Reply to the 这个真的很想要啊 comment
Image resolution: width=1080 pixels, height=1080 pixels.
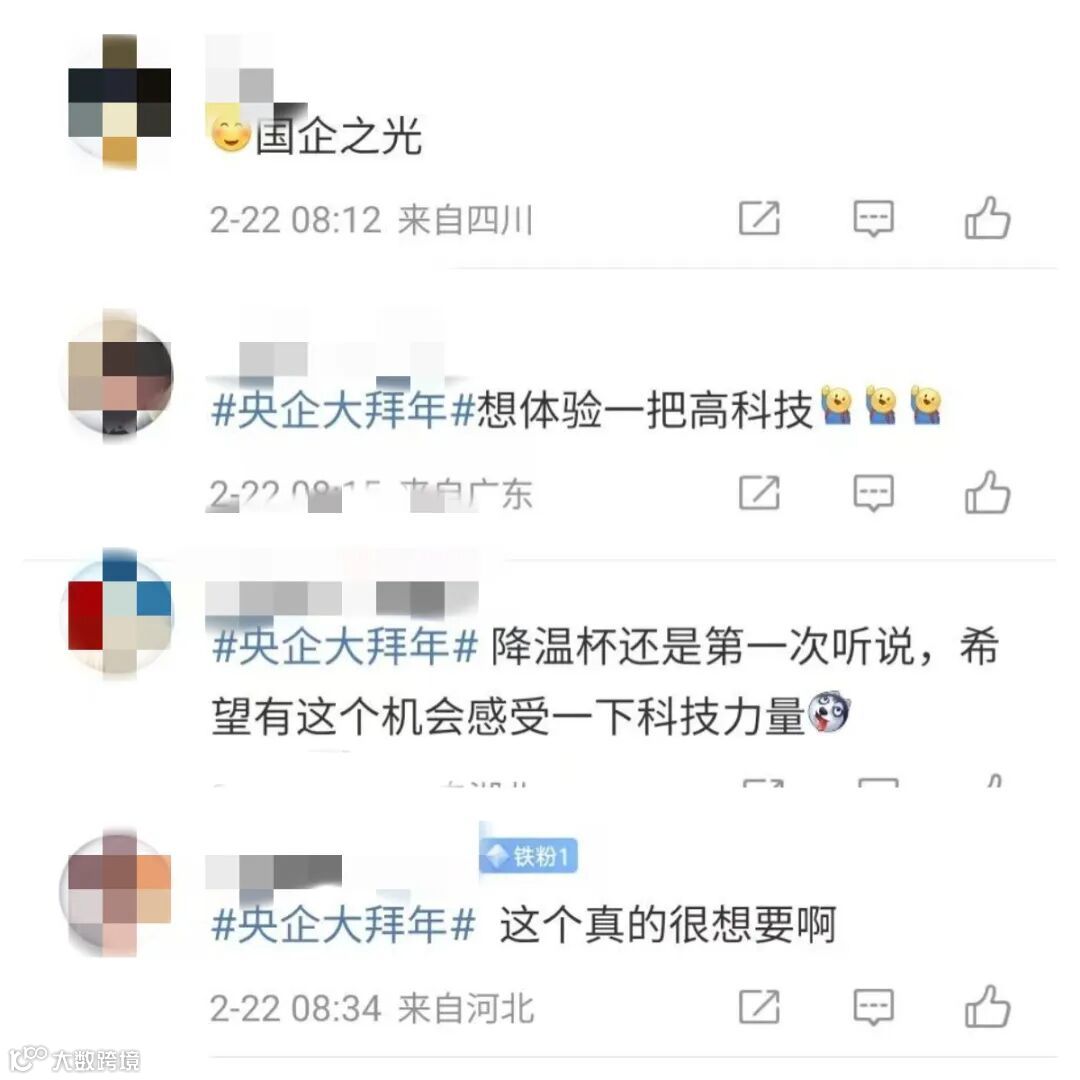pyautogui.click(x=873, y=1007)
